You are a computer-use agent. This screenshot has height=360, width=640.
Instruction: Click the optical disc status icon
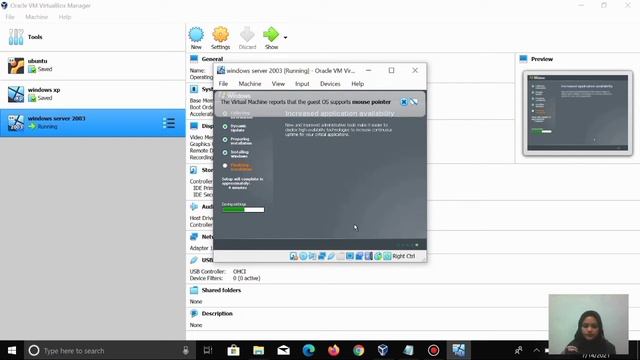(x=303, y=256)
